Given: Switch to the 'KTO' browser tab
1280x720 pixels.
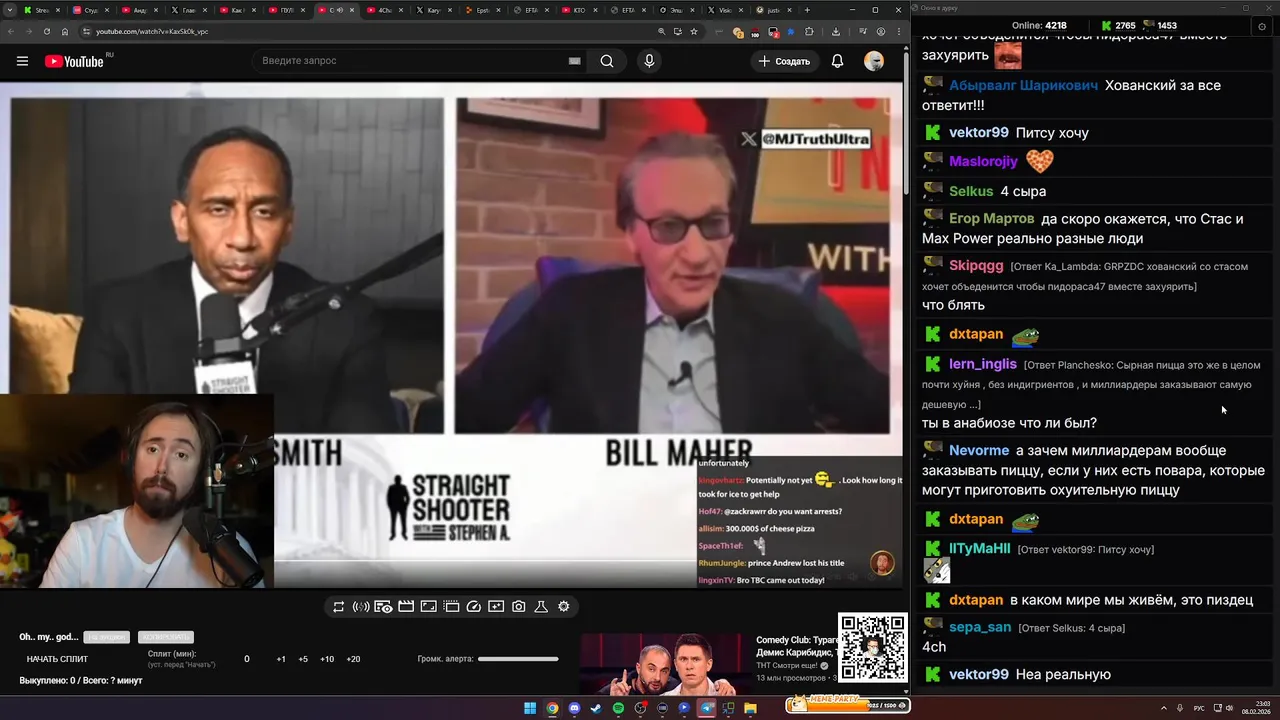Looking at the screenshot, I should coord(580,10).
